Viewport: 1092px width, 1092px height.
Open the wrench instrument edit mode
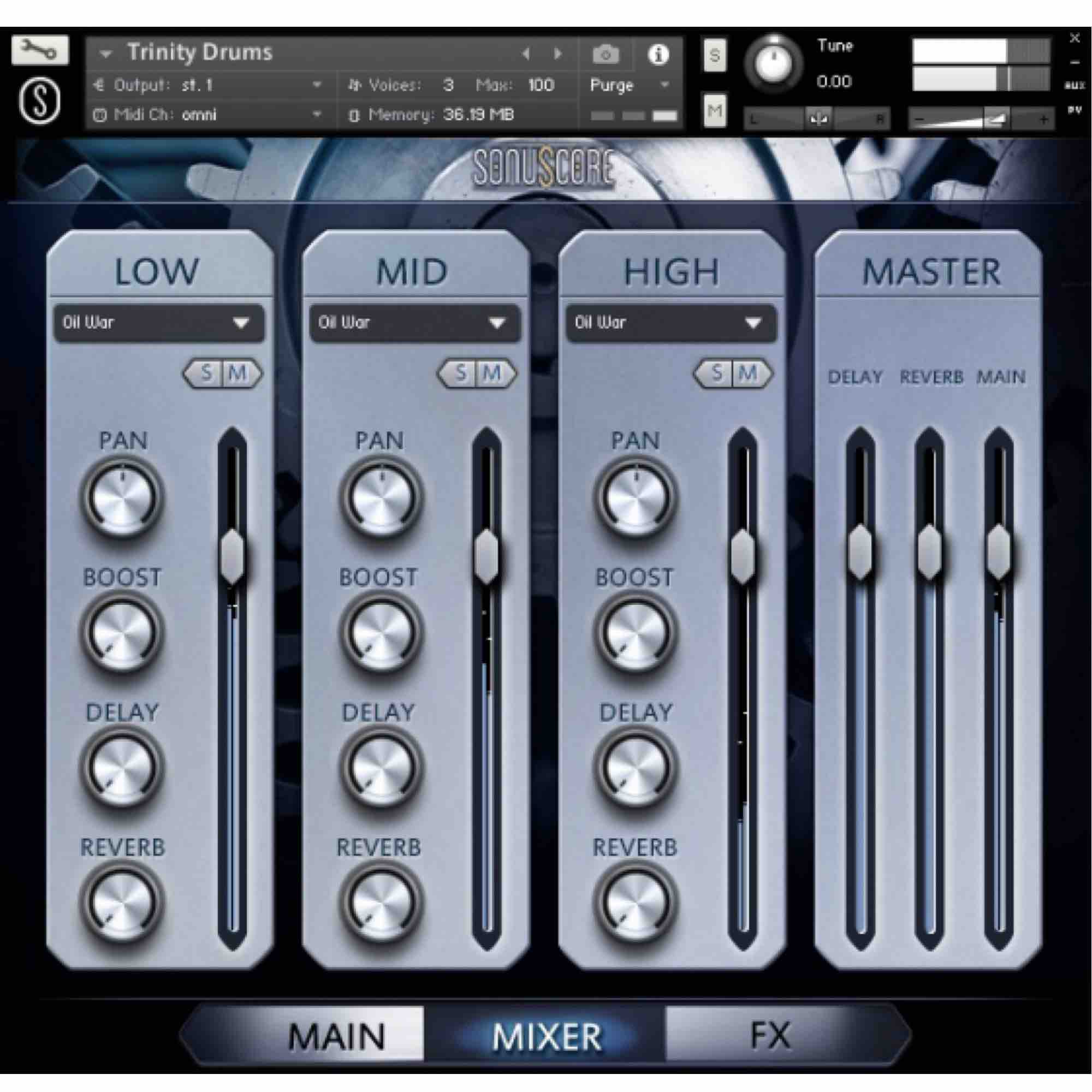(39, 51)
